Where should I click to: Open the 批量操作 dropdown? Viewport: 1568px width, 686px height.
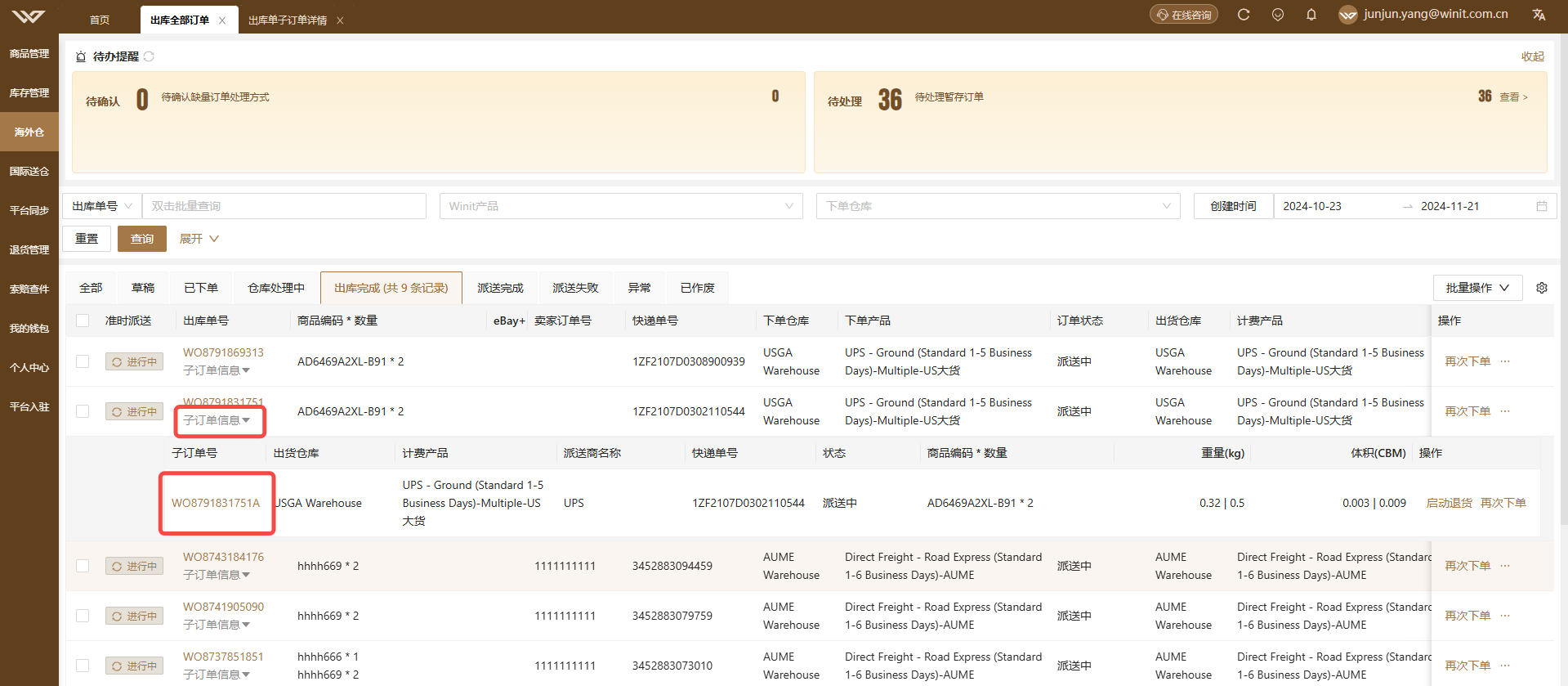click(x=1477, y=288)
